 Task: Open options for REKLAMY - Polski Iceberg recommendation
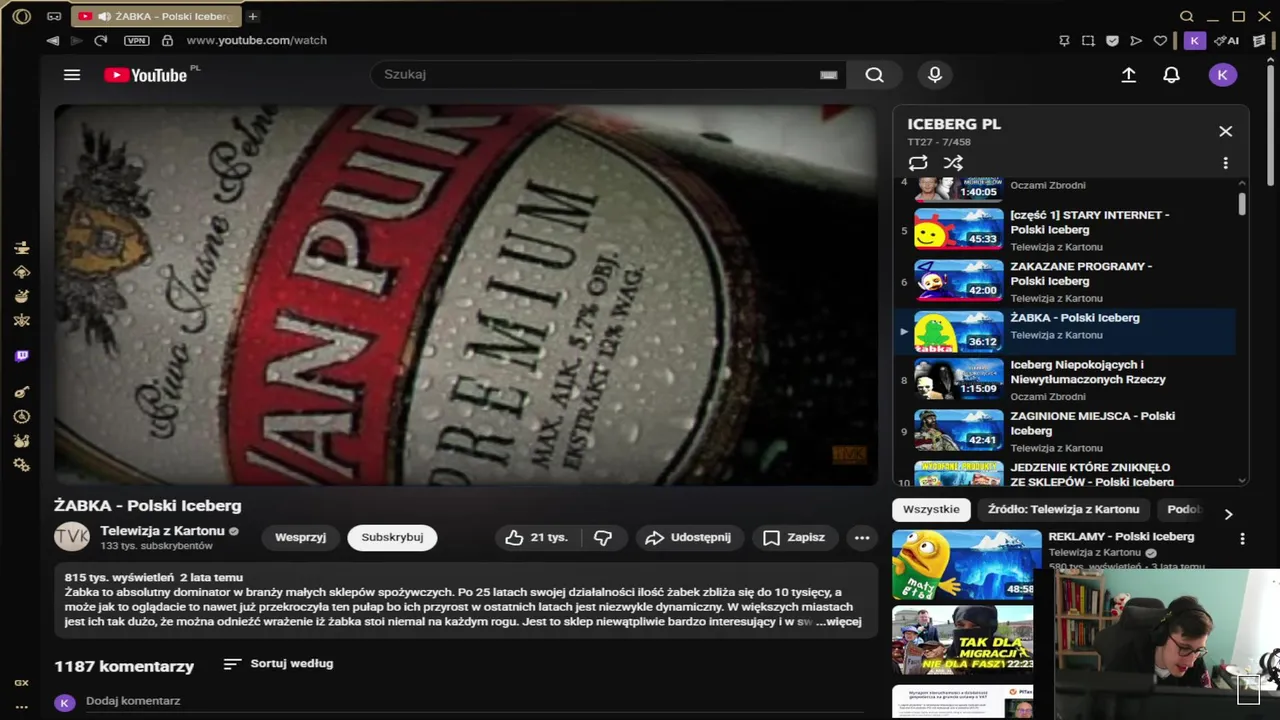click(1242, 539)
